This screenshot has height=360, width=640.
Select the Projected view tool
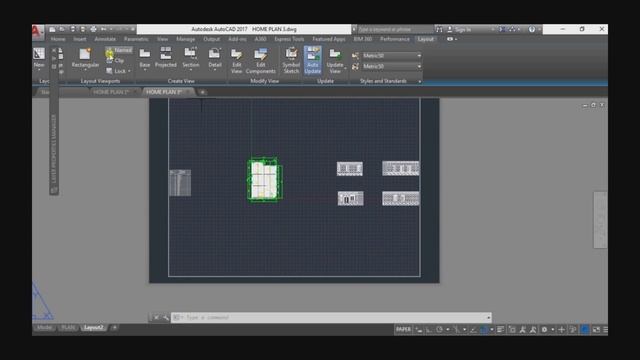pyautogui.click(x=165, y=57)
